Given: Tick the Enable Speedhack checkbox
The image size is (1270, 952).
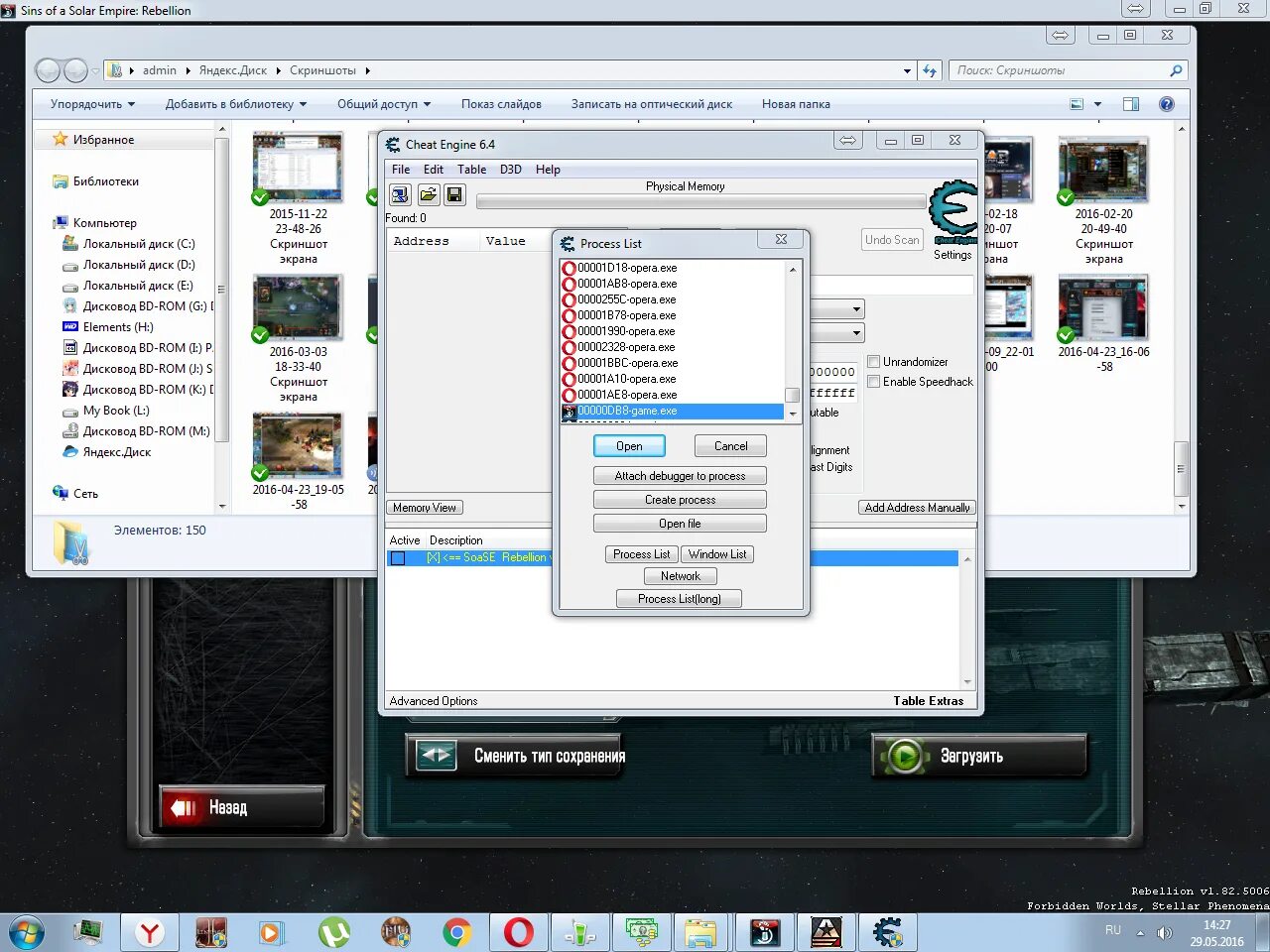Looking at the screenshot, I should (874, 382).
